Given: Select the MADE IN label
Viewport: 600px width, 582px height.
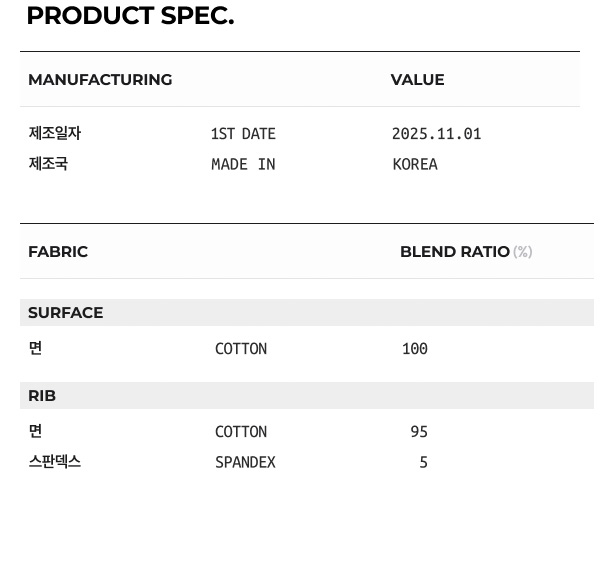Looking at the screenshot, I should point(243,164).
